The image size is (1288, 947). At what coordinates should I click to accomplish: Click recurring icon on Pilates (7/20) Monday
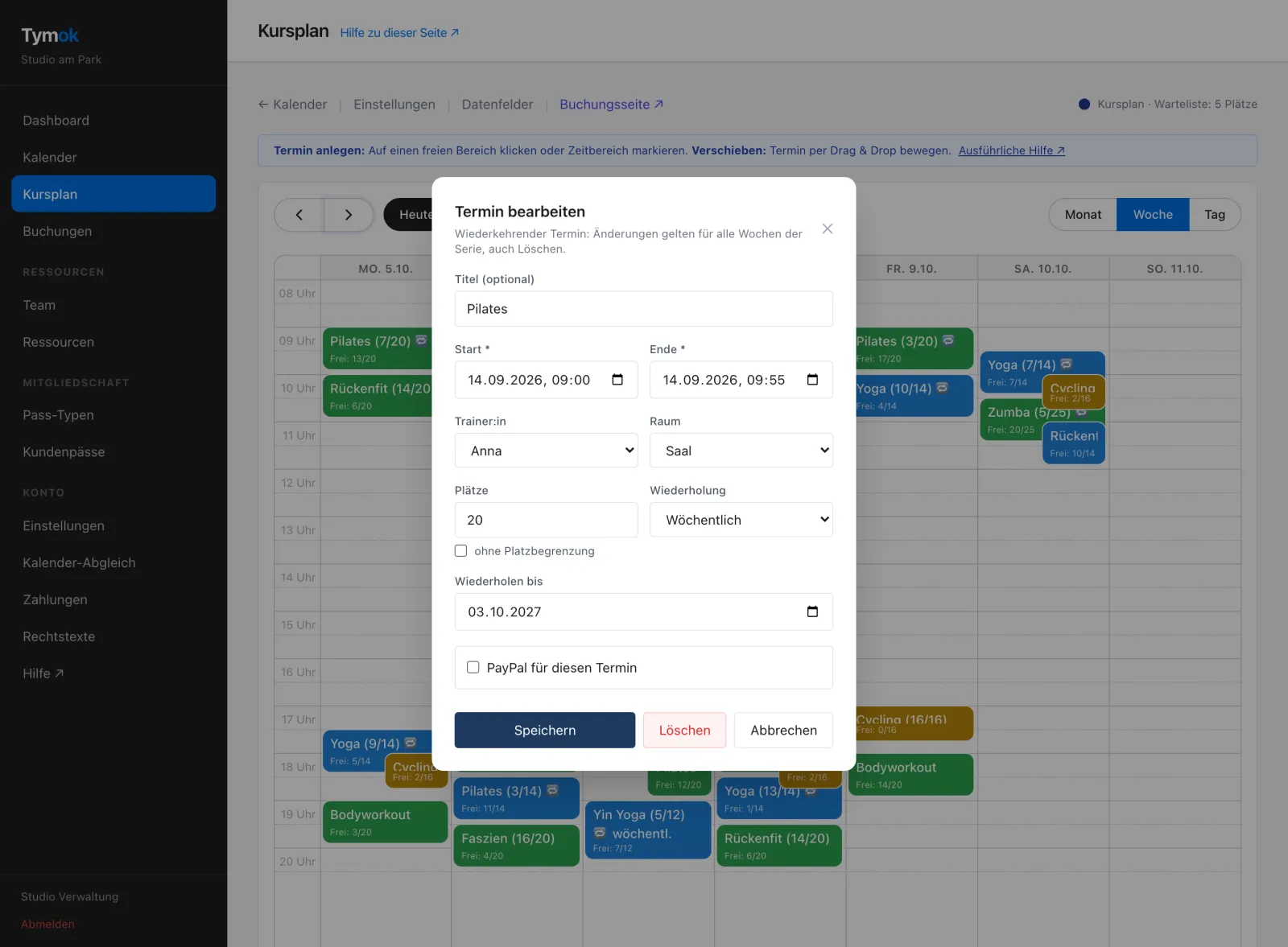coord(421,340)
